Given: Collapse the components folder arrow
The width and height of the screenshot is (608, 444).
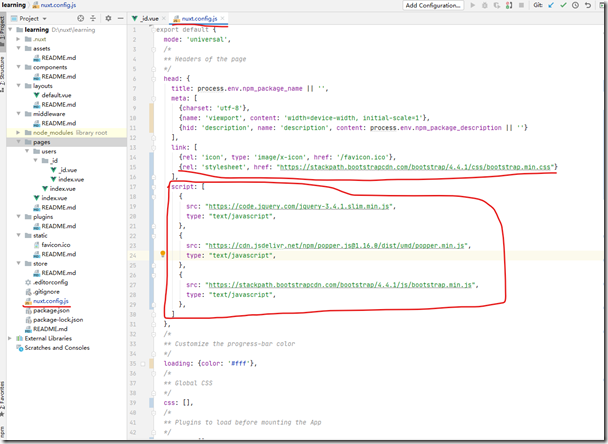Looking at the screenshot, I should [18, 67].
